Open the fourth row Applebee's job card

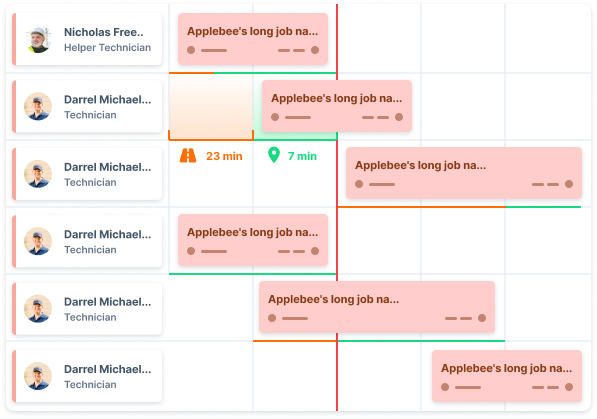pyautogui.click(x=253, y=240)
